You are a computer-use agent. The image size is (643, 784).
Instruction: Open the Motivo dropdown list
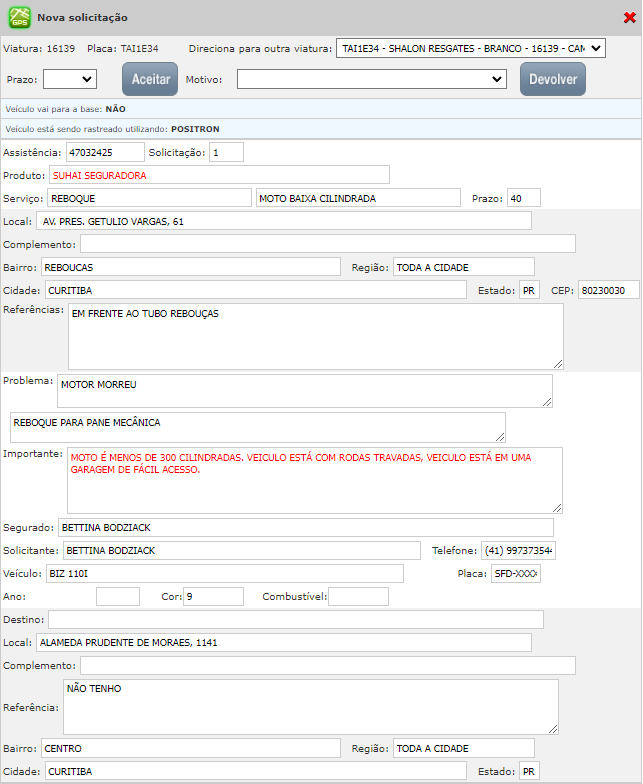coord(372,79)
